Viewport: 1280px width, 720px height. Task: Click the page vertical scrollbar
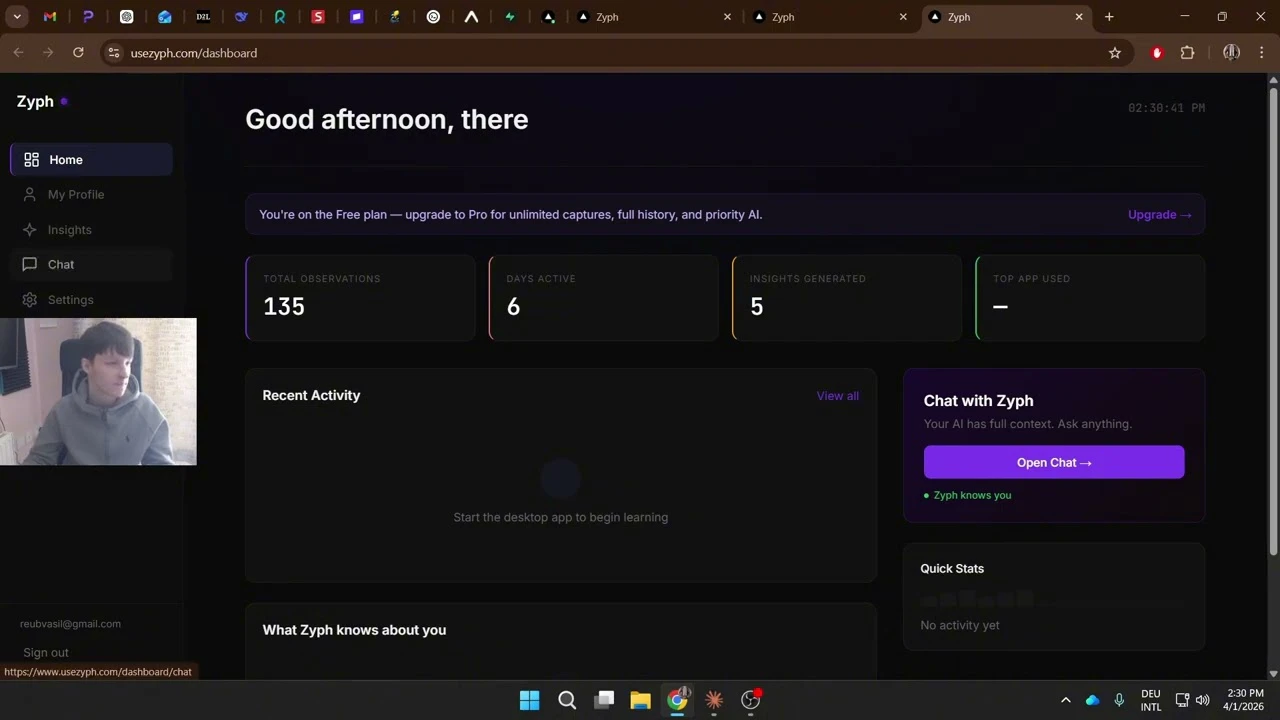1273,320
